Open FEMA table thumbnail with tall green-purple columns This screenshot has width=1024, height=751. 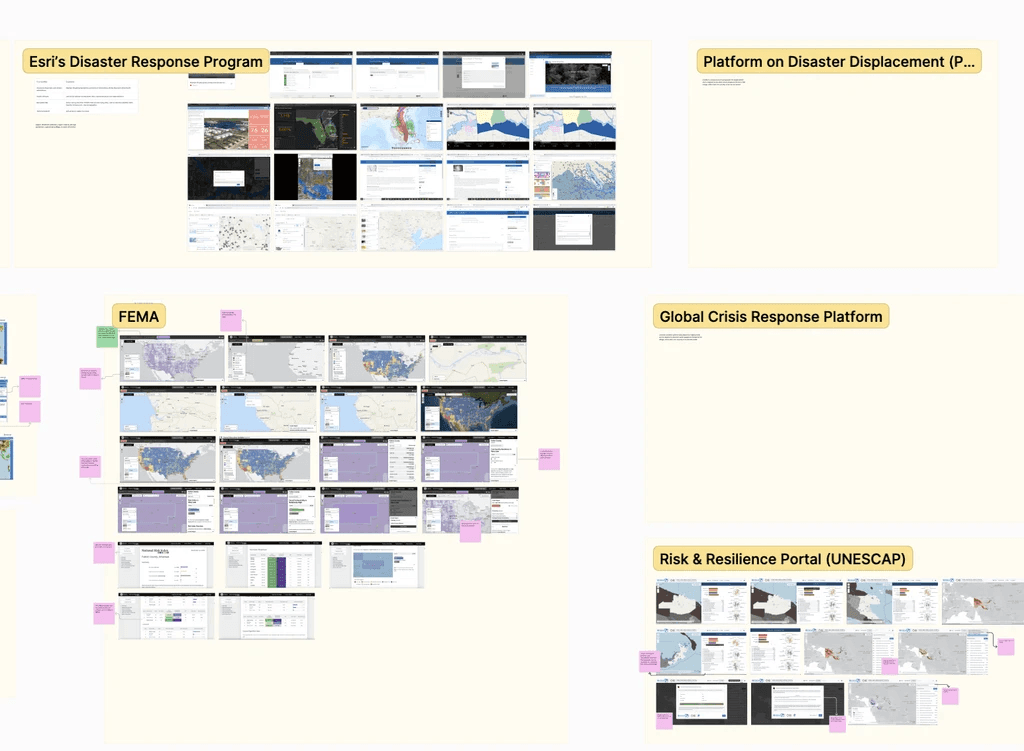click(x=274, y=565)
